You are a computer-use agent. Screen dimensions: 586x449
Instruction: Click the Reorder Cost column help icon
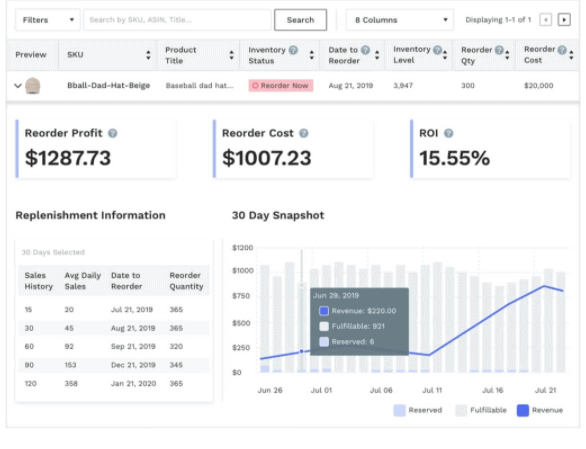tap(562, 49)
